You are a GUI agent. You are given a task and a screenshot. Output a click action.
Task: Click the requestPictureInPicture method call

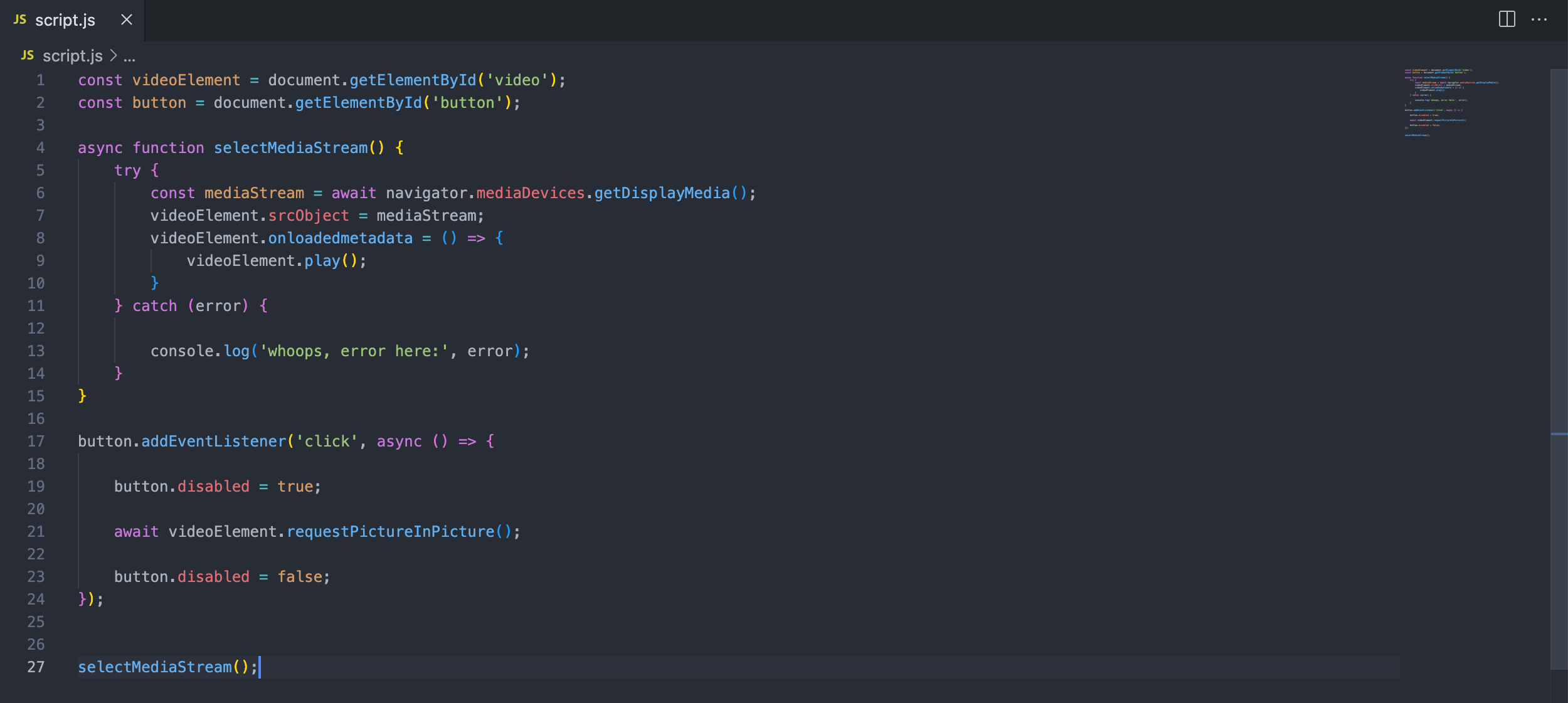pos(390,532)
